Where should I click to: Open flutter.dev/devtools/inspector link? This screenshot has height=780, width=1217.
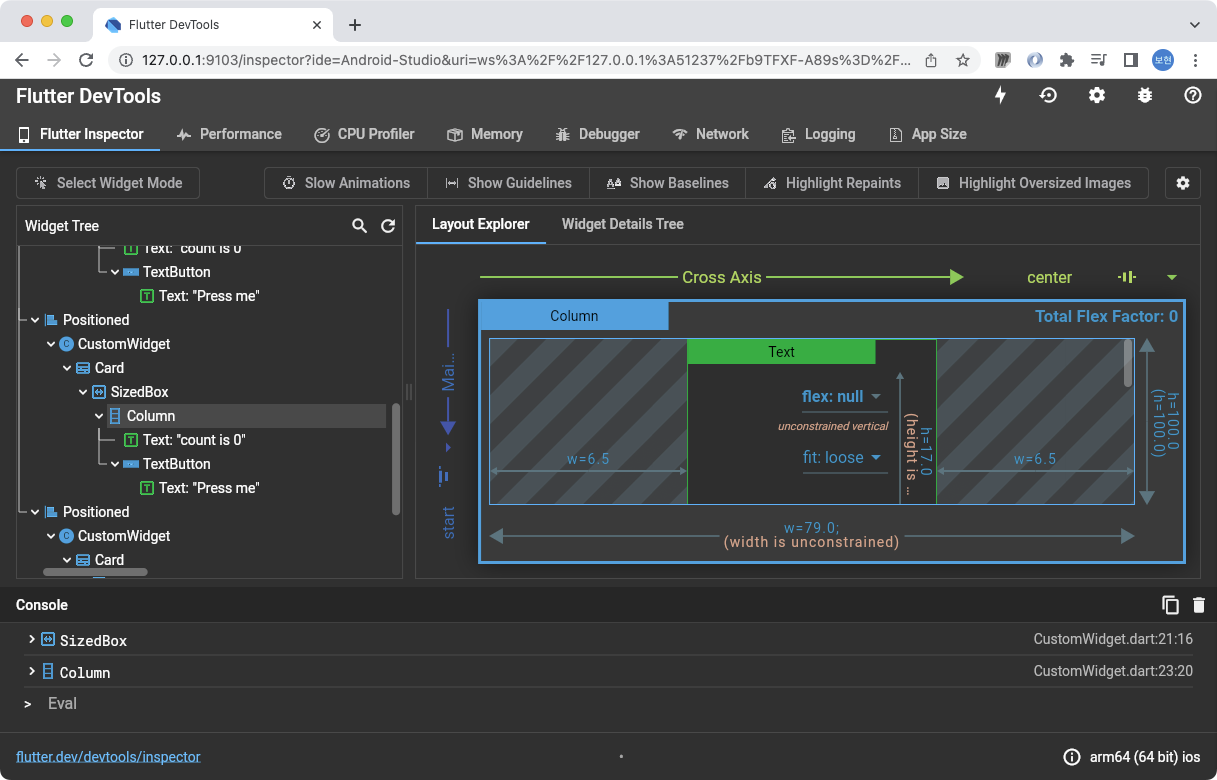coord(108,757)
